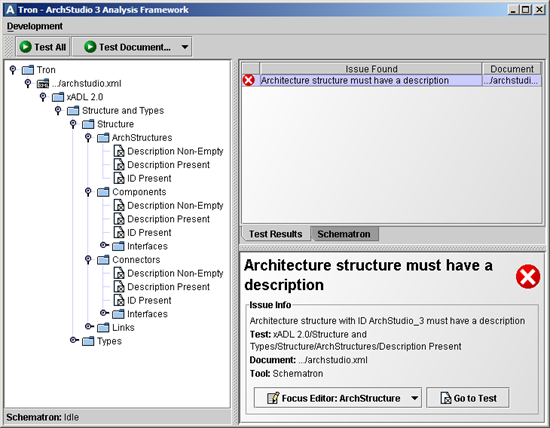Click the green play icon on Test All

pyautogui.click(x=26, y=47)
